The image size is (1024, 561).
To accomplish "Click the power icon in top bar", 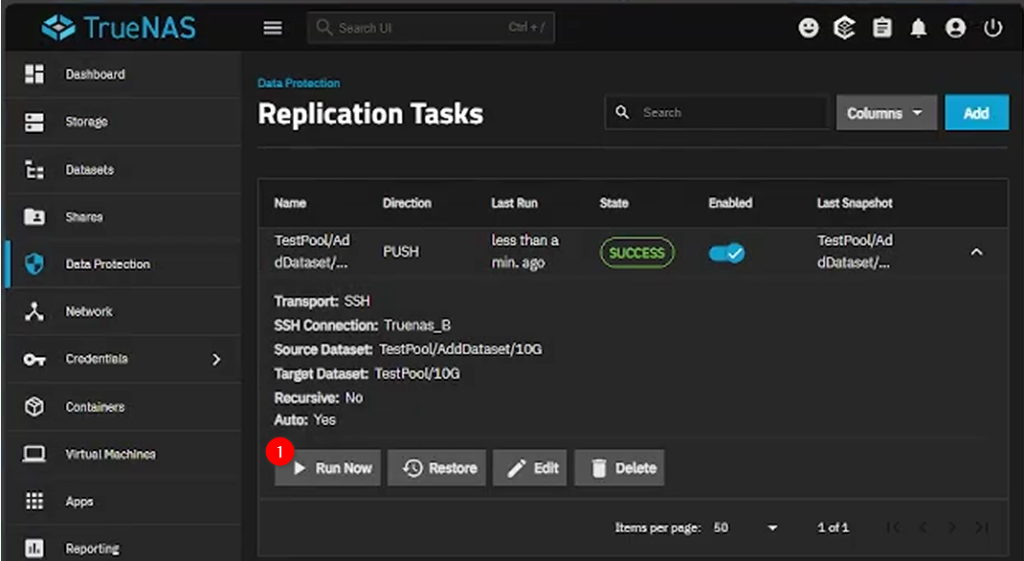I will (x=992, y=28).
